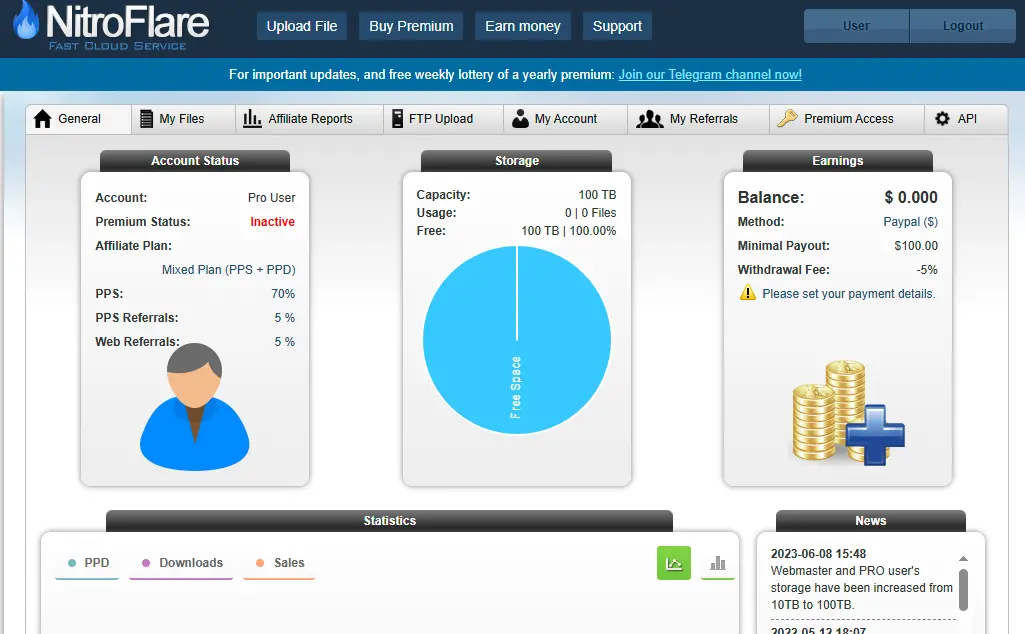The height and width of the screenshot is (634, 1025).
Task: Toggle the Downloads series in Statistics
Action: pos(181,563)
